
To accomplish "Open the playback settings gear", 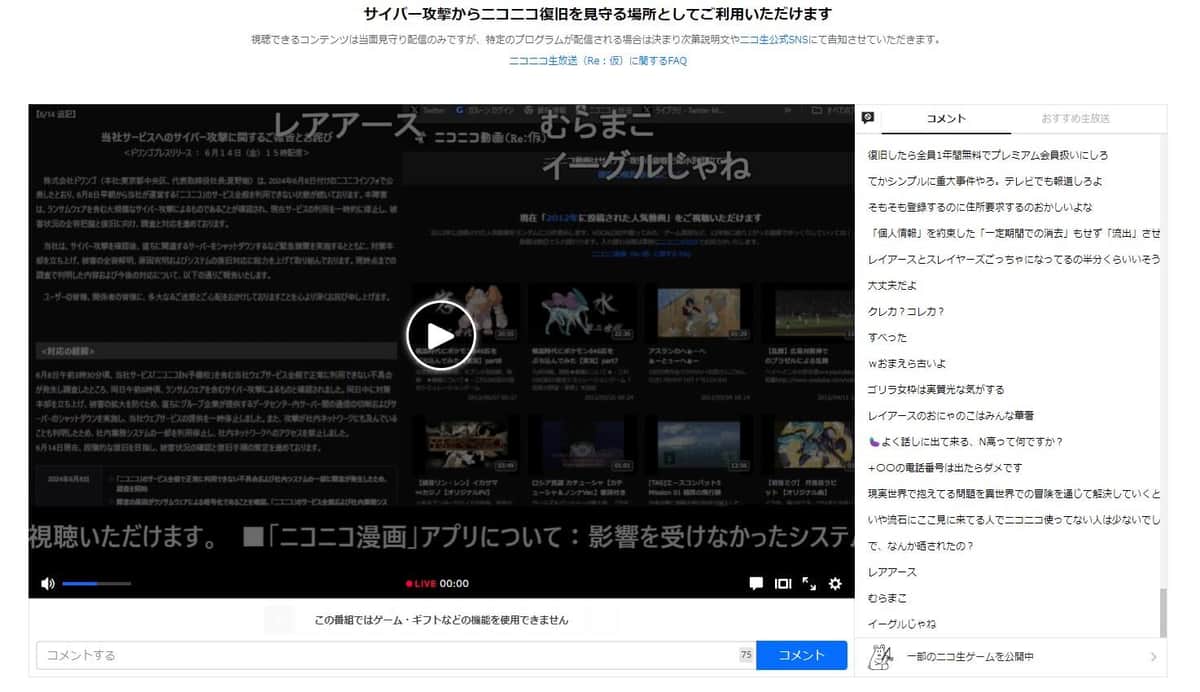I will (x=836, y=583).
